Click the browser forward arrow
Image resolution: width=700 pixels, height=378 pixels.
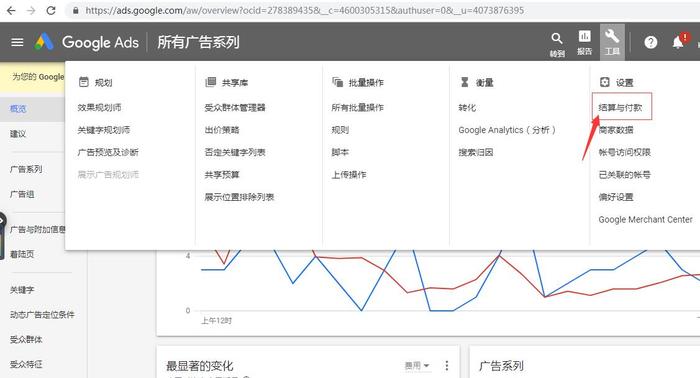[x=31, y=10]
